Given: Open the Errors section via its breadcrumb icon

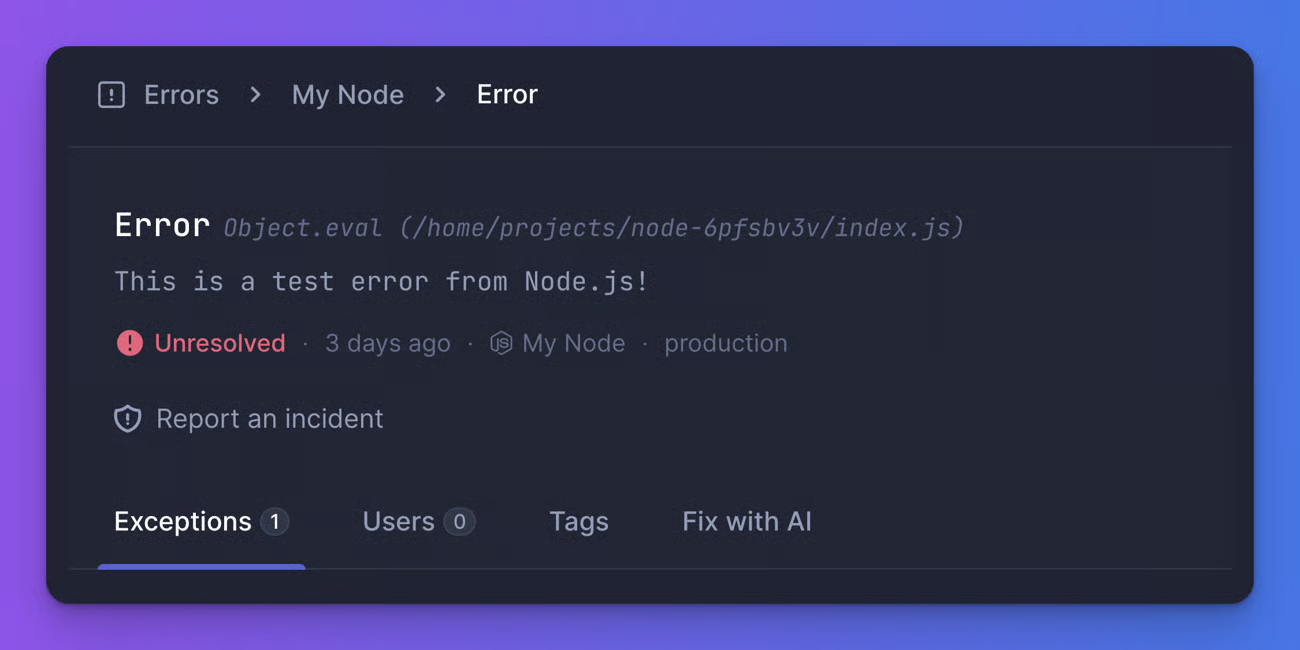Looking at the screenshot, I should (x=111, y=94).
